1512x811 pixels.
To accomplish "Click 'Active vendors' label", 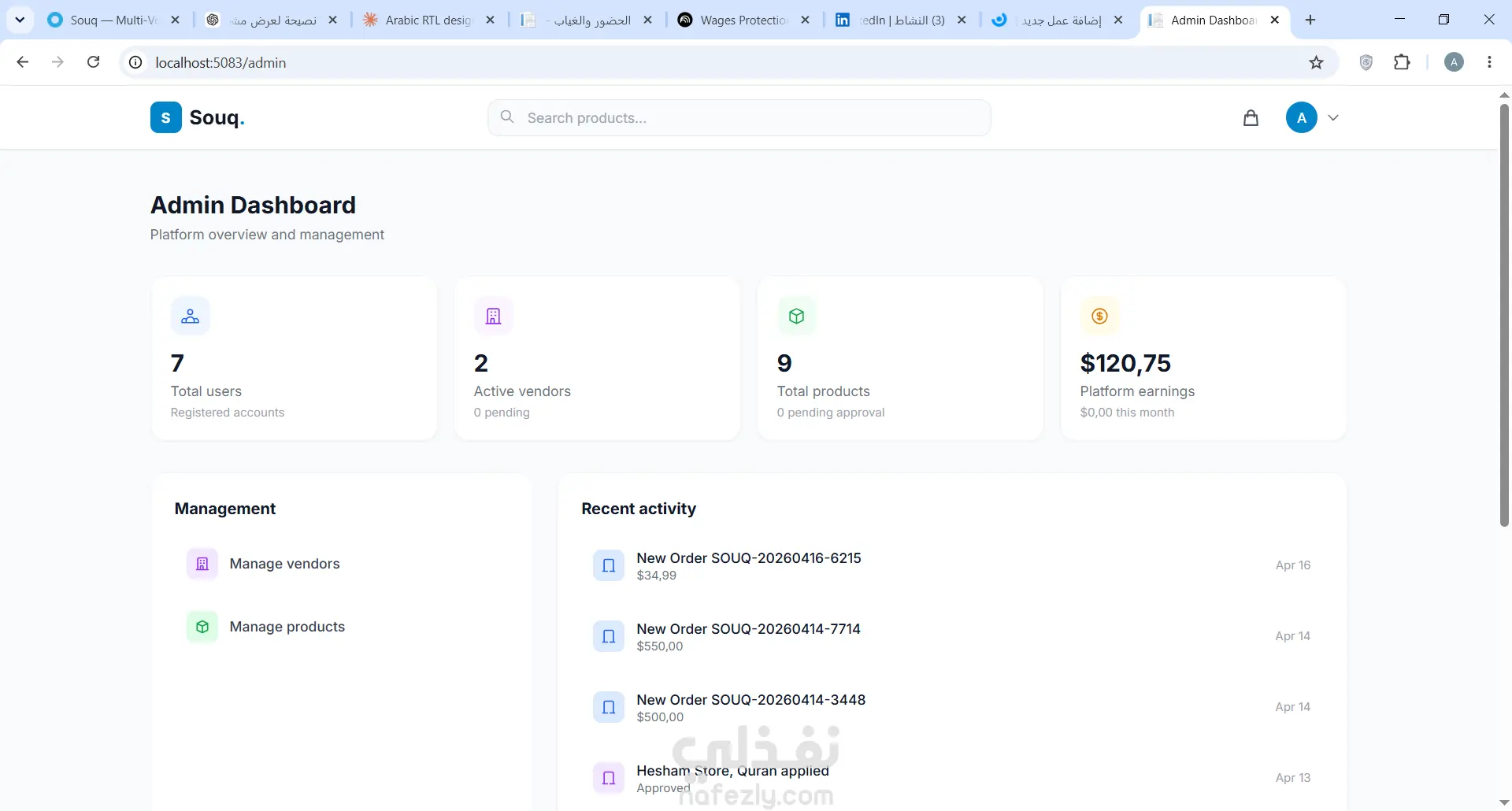I will click(x=522, y=391).
